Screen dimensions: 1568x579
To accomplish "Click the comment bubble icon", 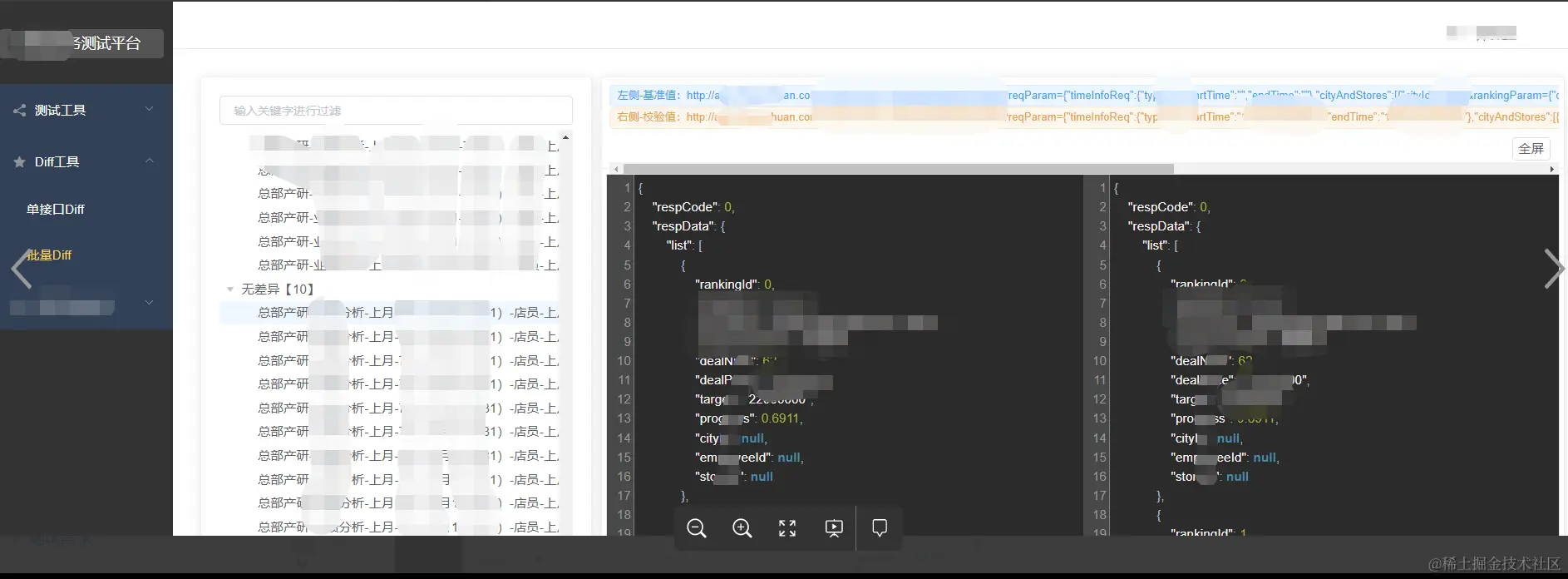I will (880, 528).
